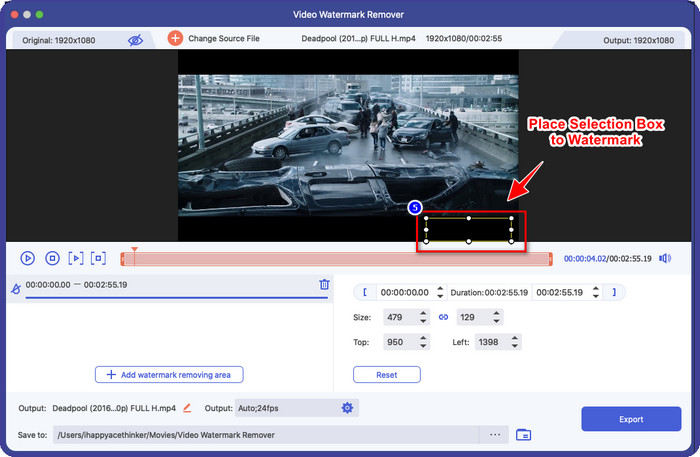Decrease the Top value 950 stepper down

[423, 346]
